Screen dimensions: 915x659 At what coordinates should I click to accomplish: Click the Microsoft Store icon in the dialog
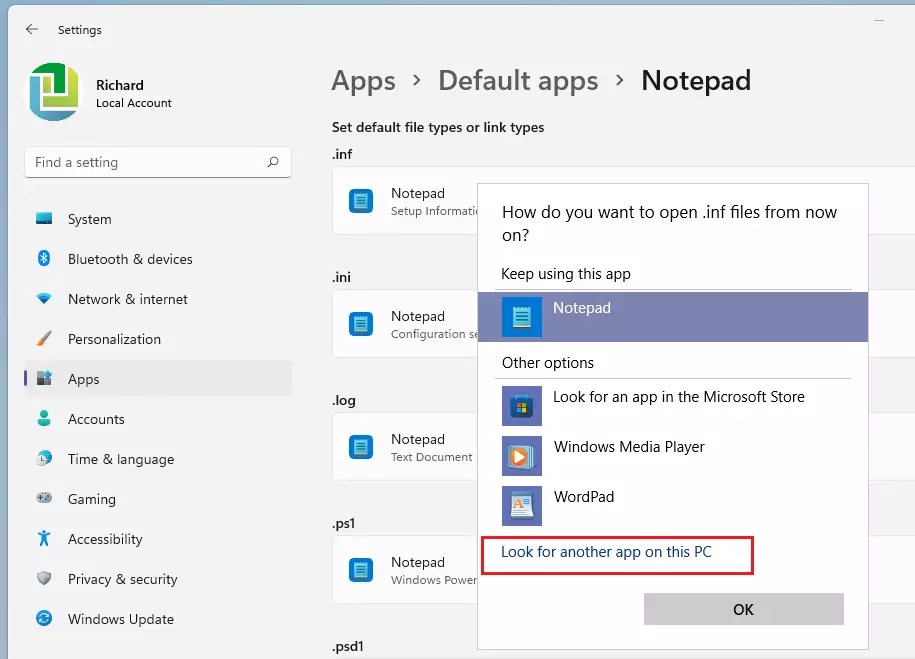(521, 406)
